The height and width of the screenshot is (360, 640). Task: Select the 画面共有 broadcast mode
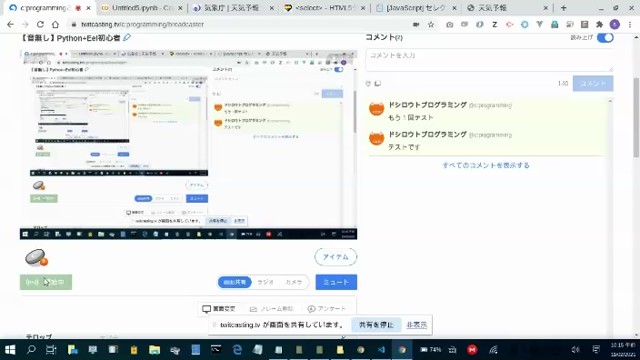(235, 282)
